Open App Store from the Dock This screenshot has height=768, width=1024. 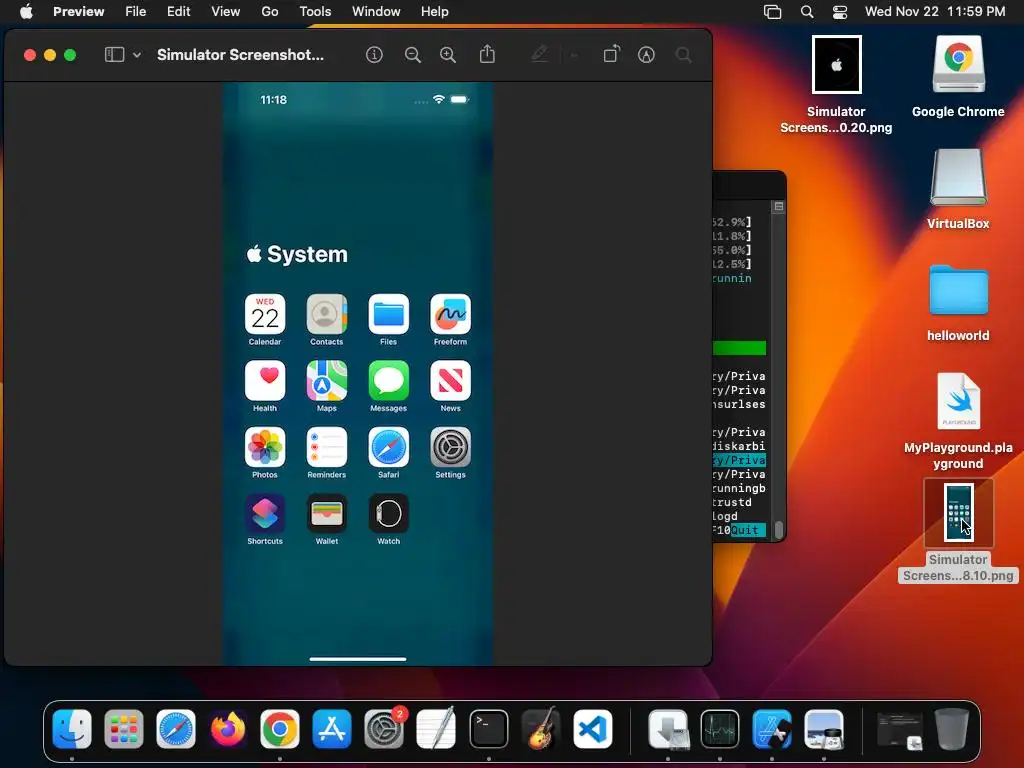(x=332, y=728)
